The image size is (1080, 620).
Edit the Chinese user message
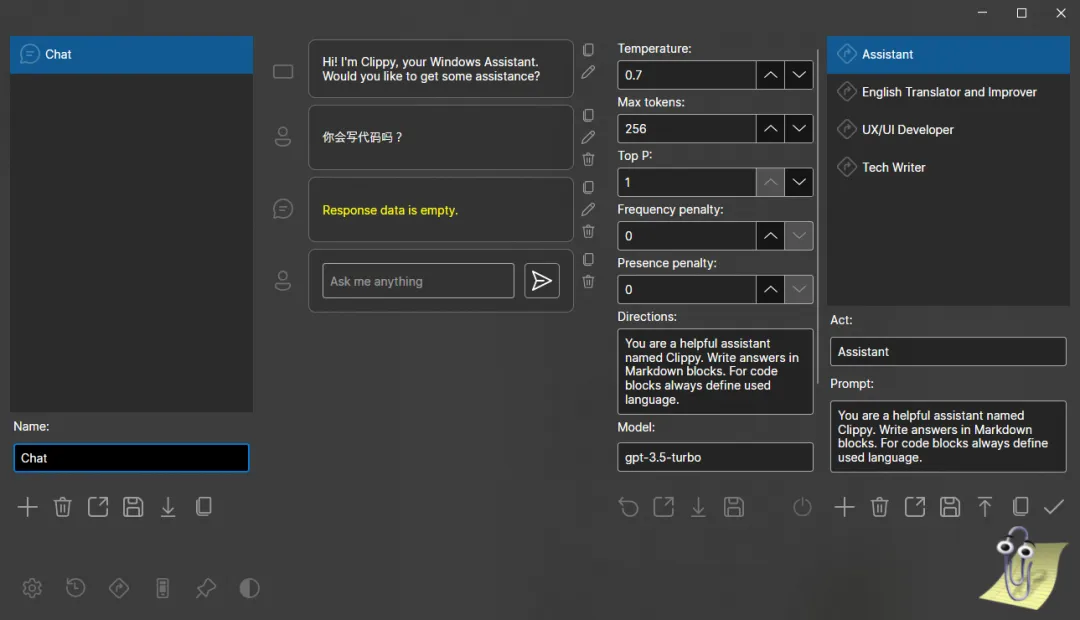(x=588, y=137)
